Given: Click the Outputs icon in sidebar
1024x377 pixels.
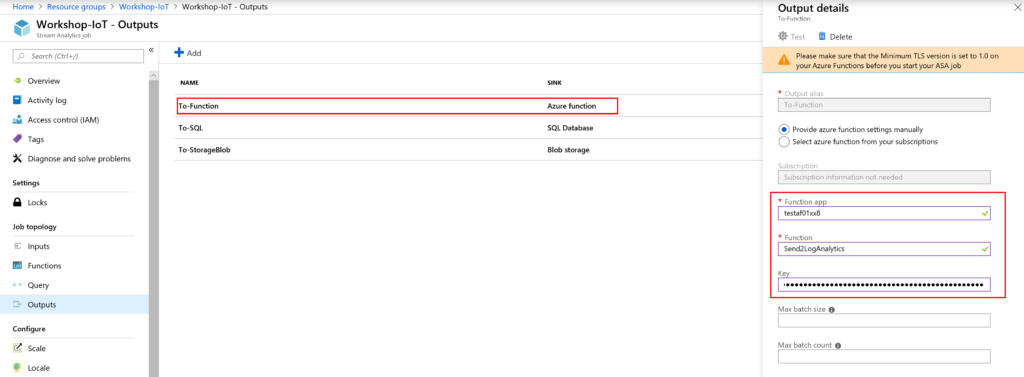Looking at the screenshot, I should [18, 304].
